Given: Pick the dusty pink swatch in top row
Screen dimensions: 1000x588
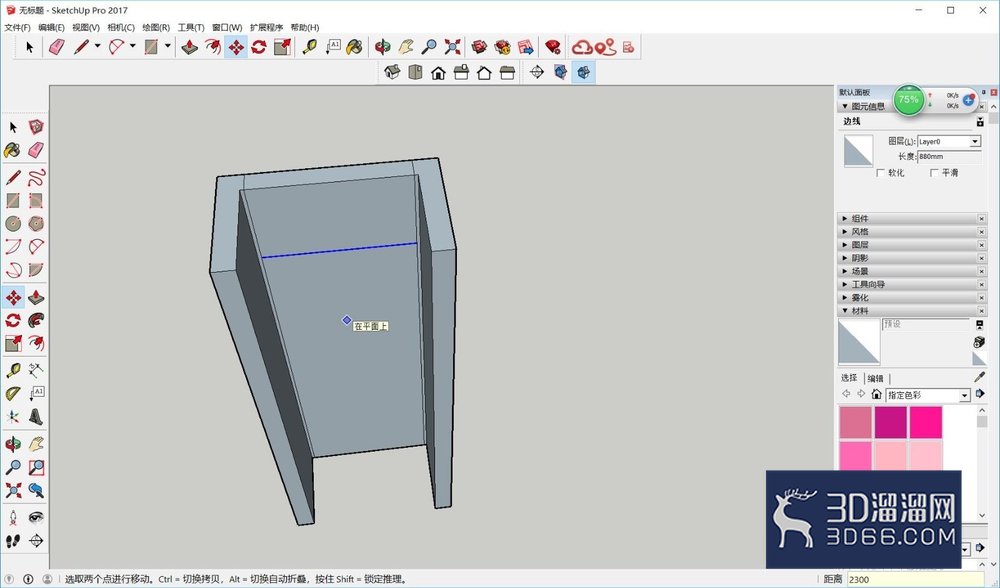Looking at the screenshot, I should 855,422.
